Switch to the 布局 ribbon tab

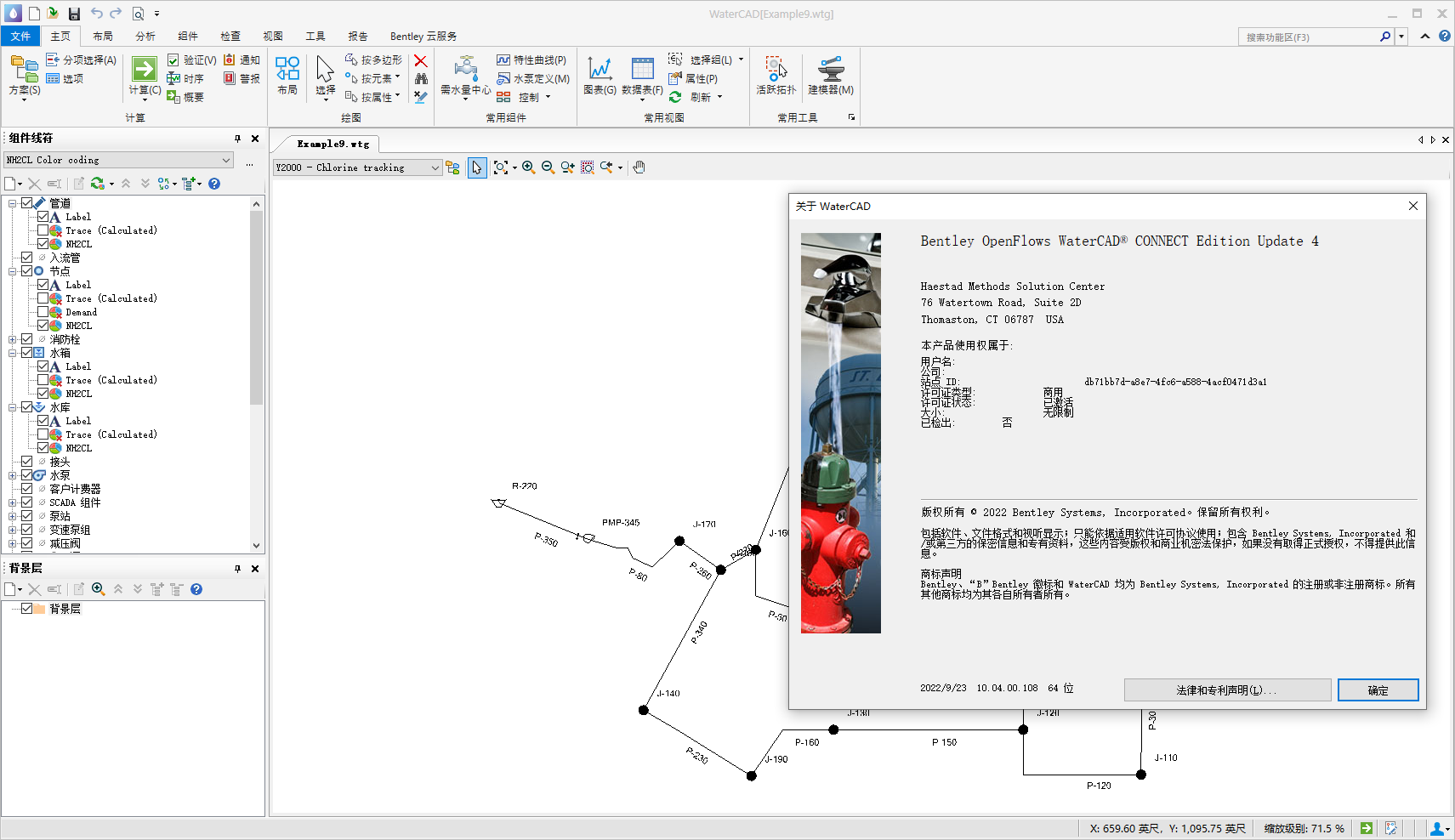click(x=103, y=36)
